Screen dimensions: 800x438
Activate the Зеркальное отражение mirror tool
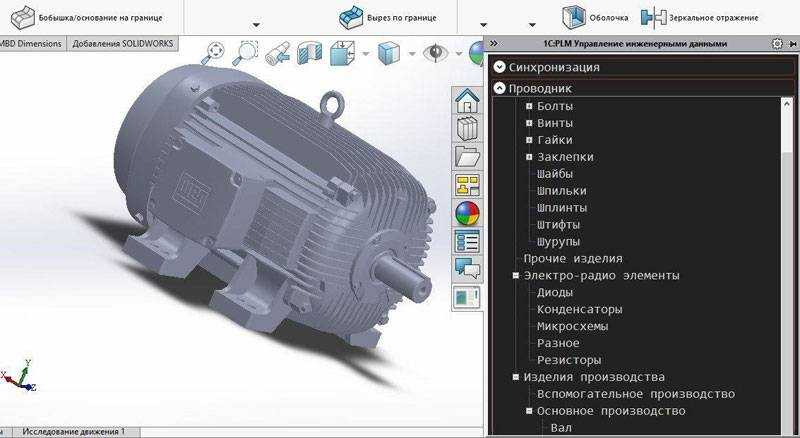699,18
